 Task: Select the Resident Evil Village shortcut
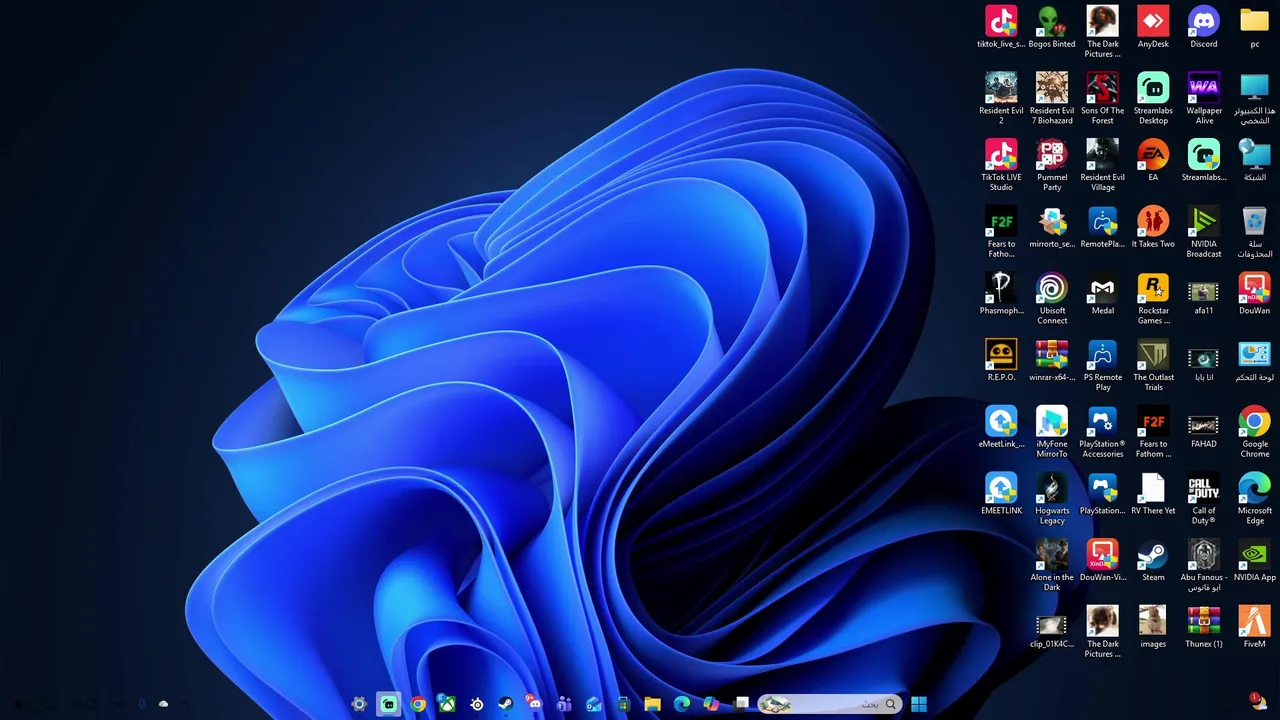1103,165
